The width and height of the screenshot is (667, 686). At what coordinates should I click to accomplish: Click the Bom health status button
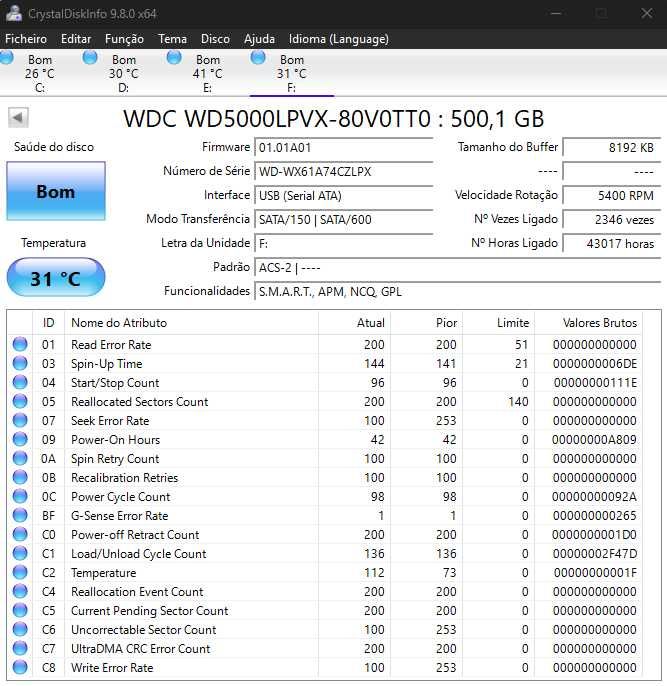point(56,191)
